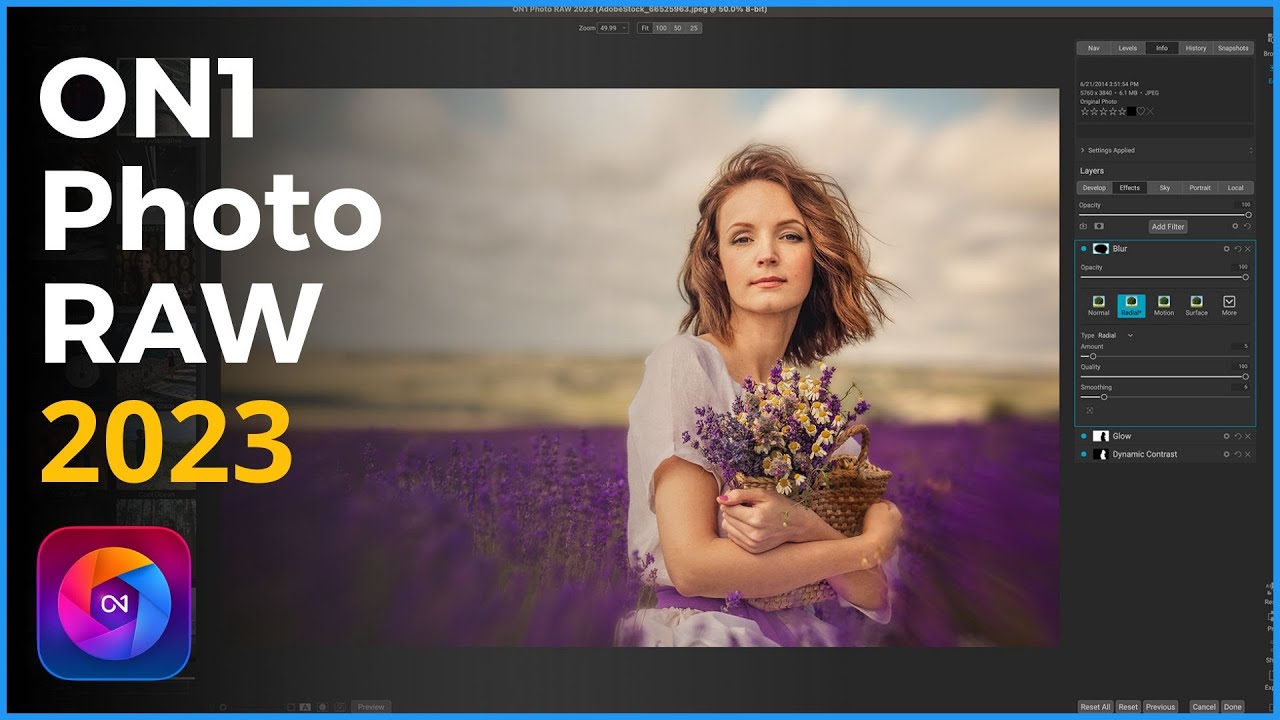This screenshot has height=720, width=1280.
Task: Open the Sky tab
Action: pos(1165,188)
